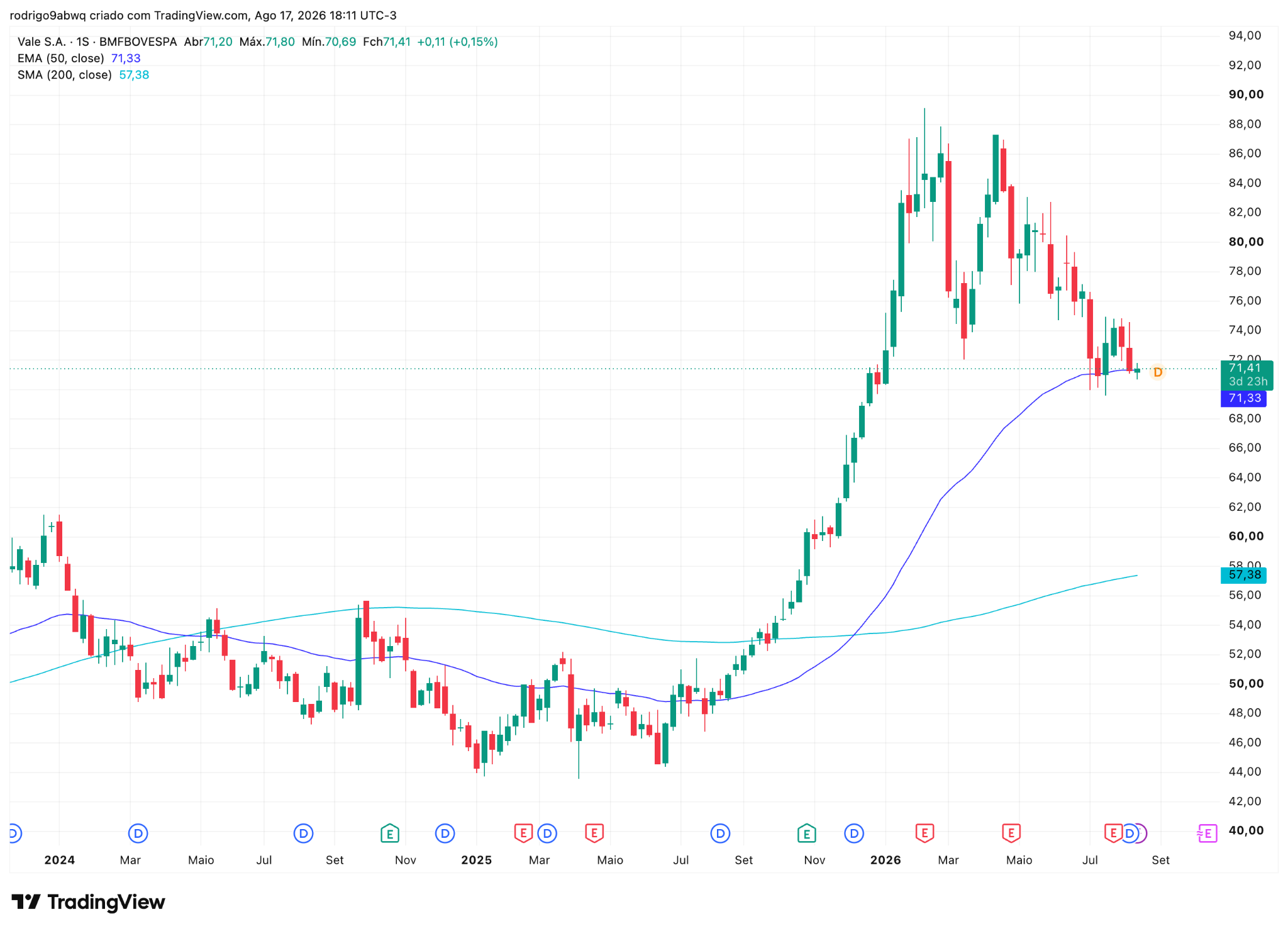Open red earnings marker near Maio 2026

click(1011, 833)
